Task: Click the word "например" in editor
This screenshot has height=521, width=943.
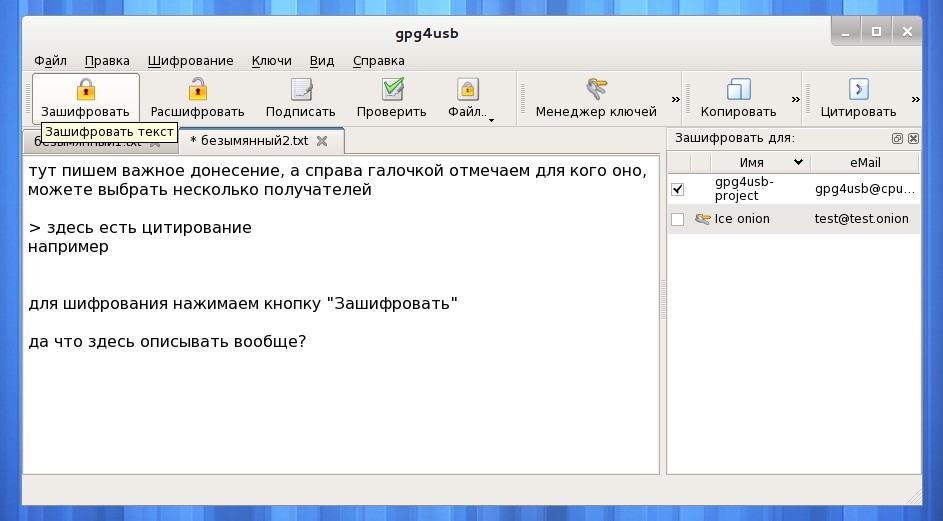Action: pos(68,247)
